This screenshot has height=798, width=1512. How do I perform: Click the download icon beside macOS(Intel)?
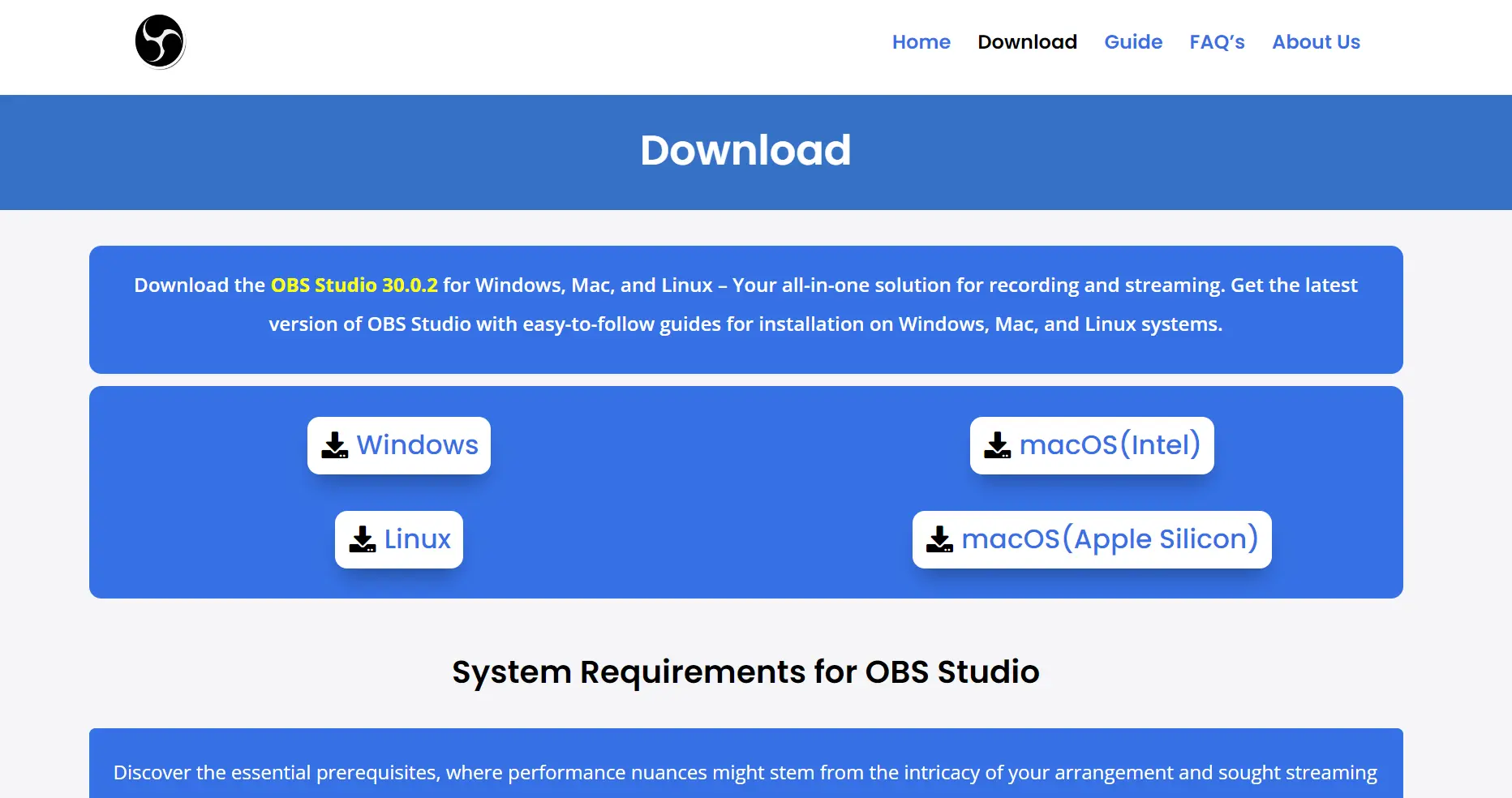coord(998,445)
